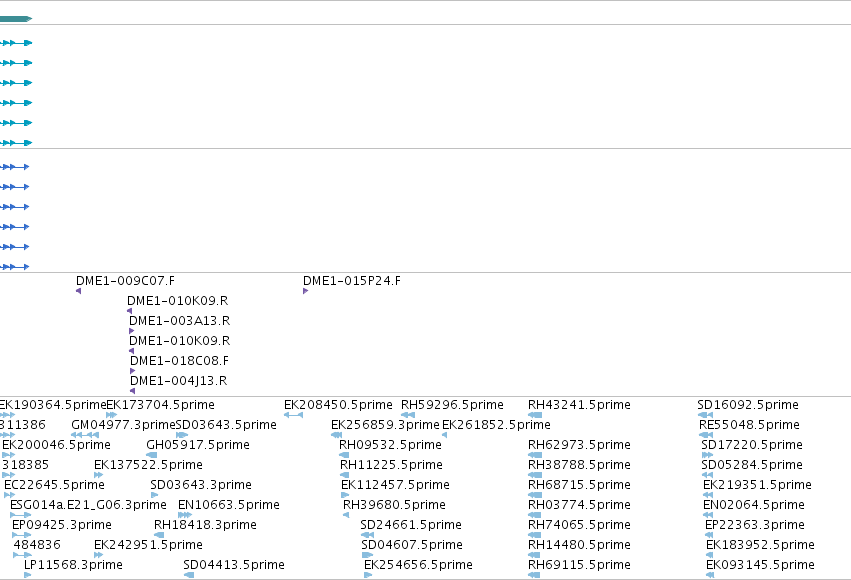Click the small EST arrow under EK261852.5prime
The image size is (851, 580).
point(444,435)
